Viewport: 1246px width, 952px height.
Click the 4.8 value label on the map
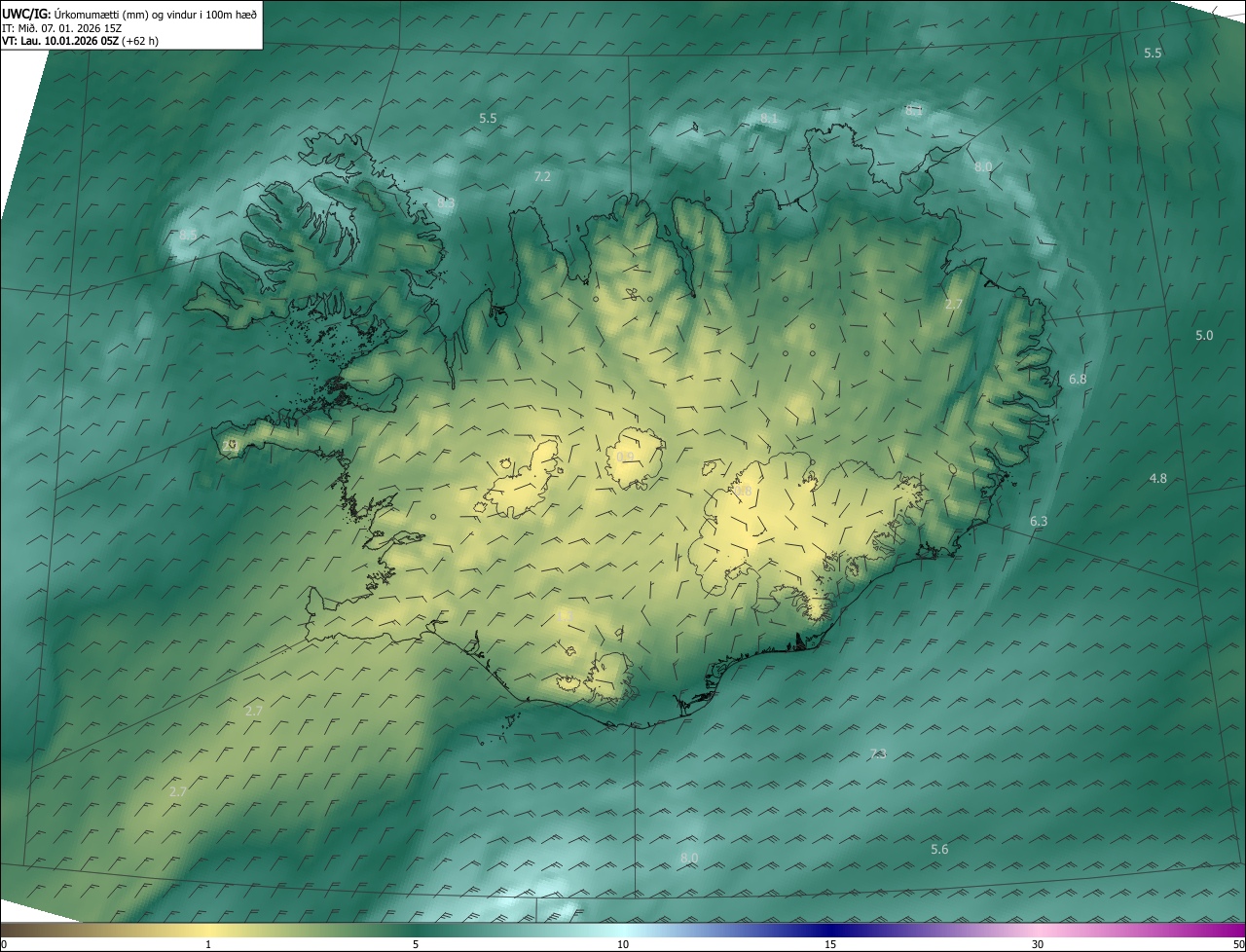click(1158, 478)
